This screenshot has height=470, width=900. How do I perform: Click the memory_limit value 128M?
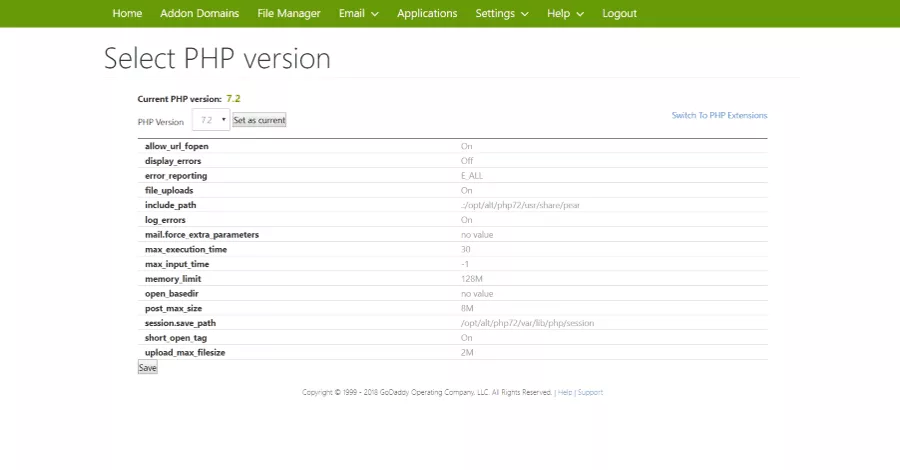point(472,279)
